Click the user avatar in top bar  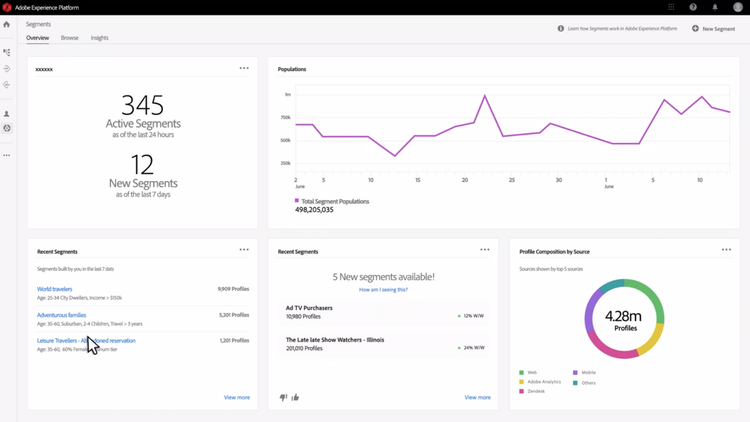738,7
